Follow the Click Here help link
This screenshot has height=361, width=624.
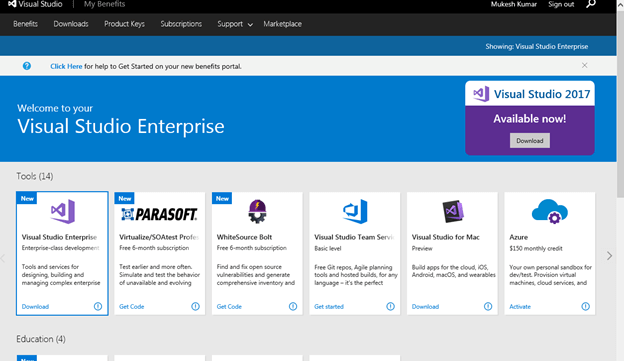coord(66,66)
